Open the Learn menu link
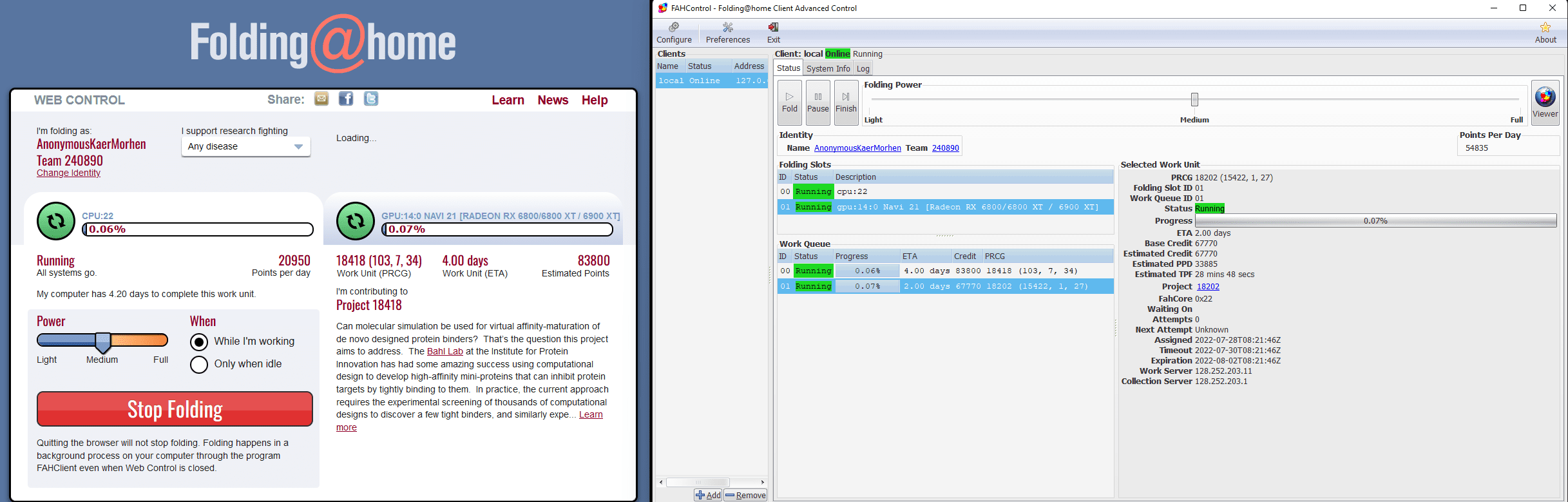Image resolution: width=1568 pixels, height=502 pixels. pos(508,100)
